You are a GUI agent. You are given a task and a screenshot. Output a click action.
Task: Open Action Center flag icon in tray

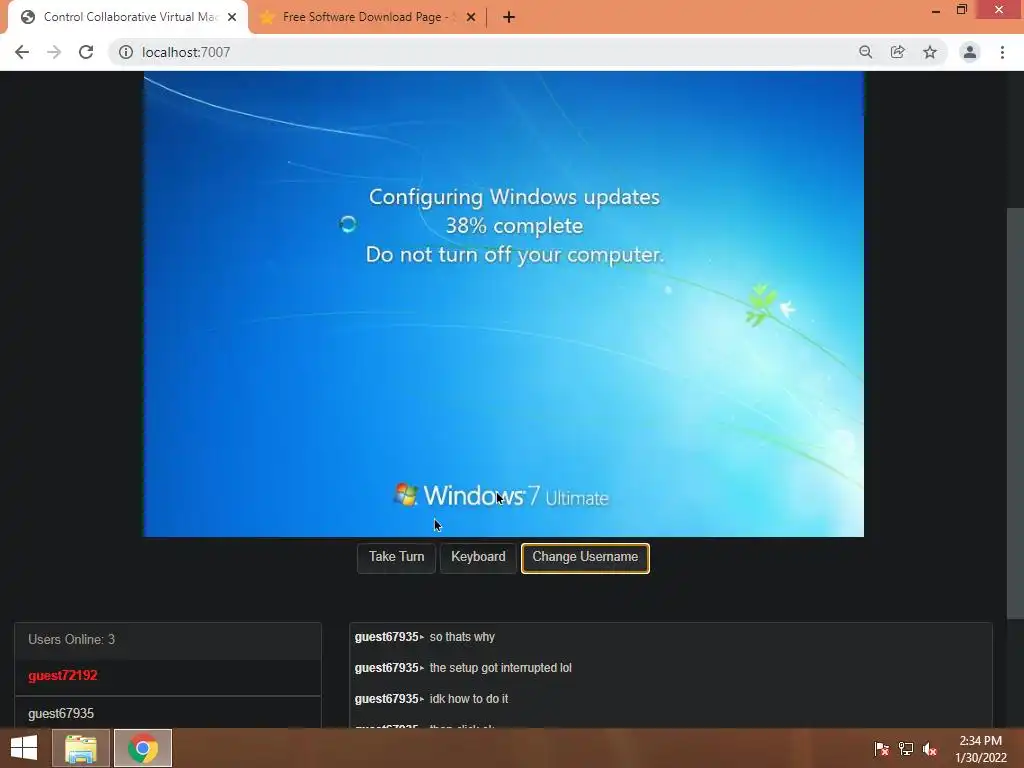[882, 749]
